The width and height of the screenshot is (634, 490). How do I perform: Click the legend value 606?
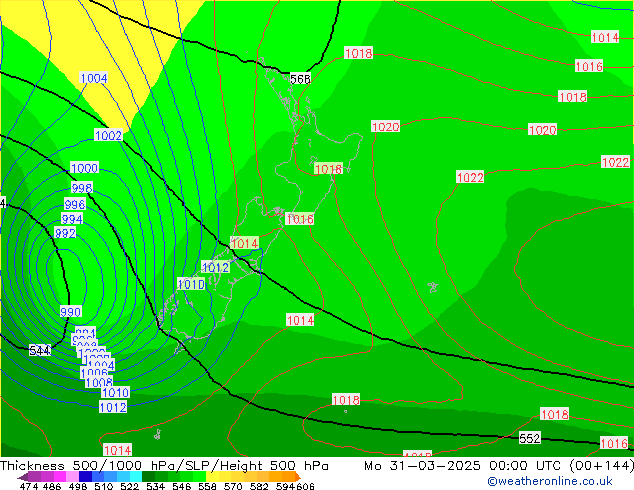point(305,486)
